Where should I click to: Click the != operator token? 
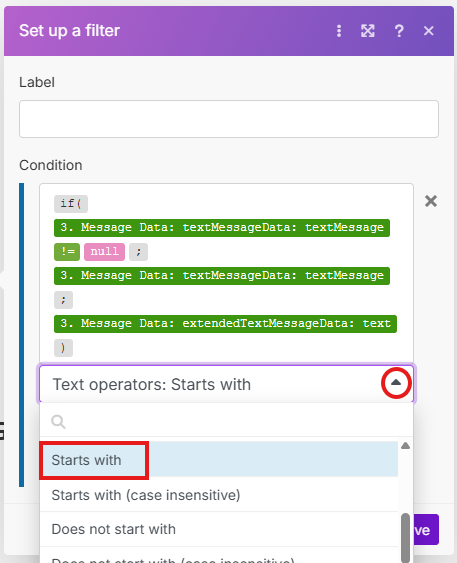point(67,252)
